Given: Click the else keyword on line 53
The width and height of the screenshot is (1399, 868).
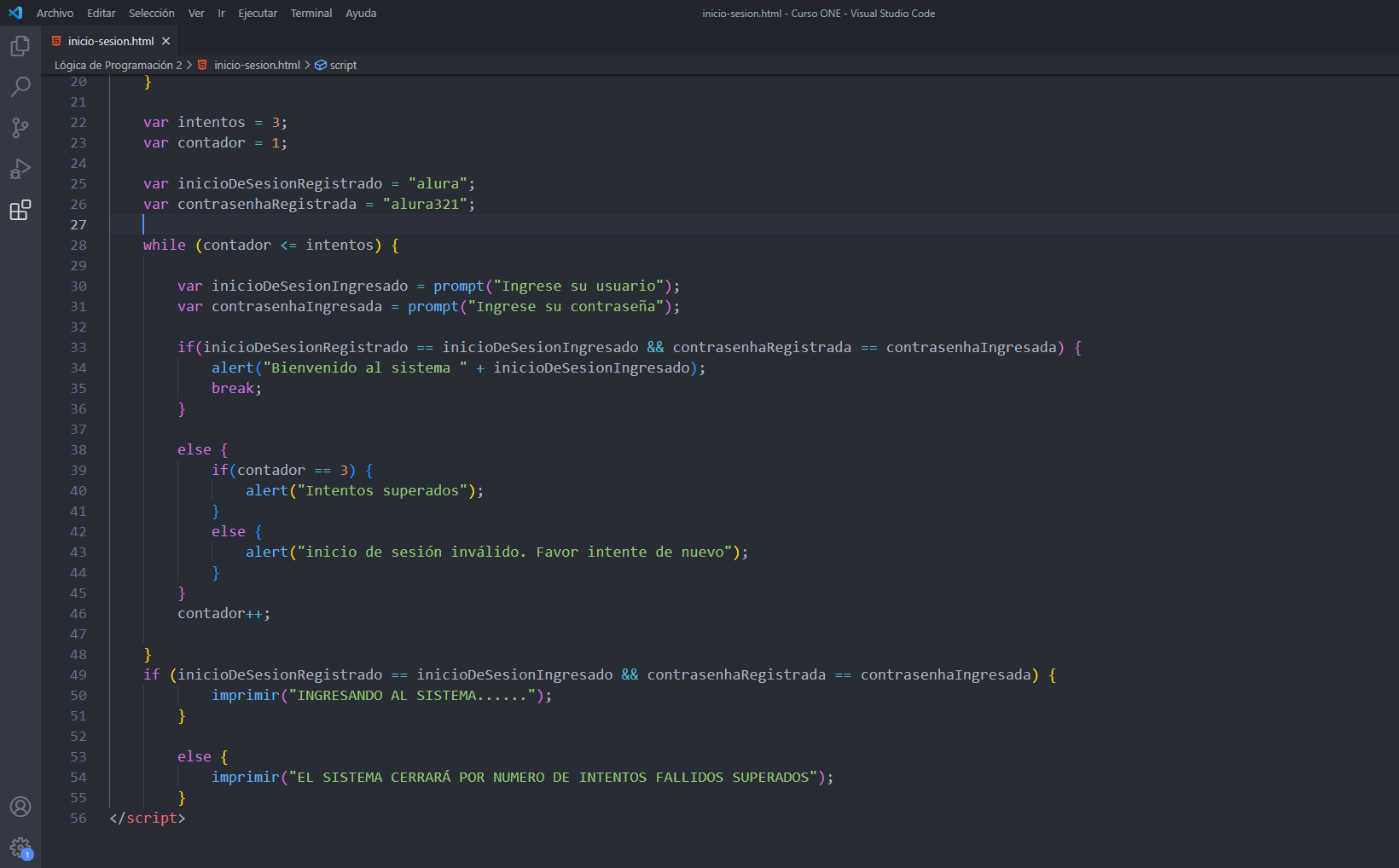Looking at the screenshot, I should (194, 757).
